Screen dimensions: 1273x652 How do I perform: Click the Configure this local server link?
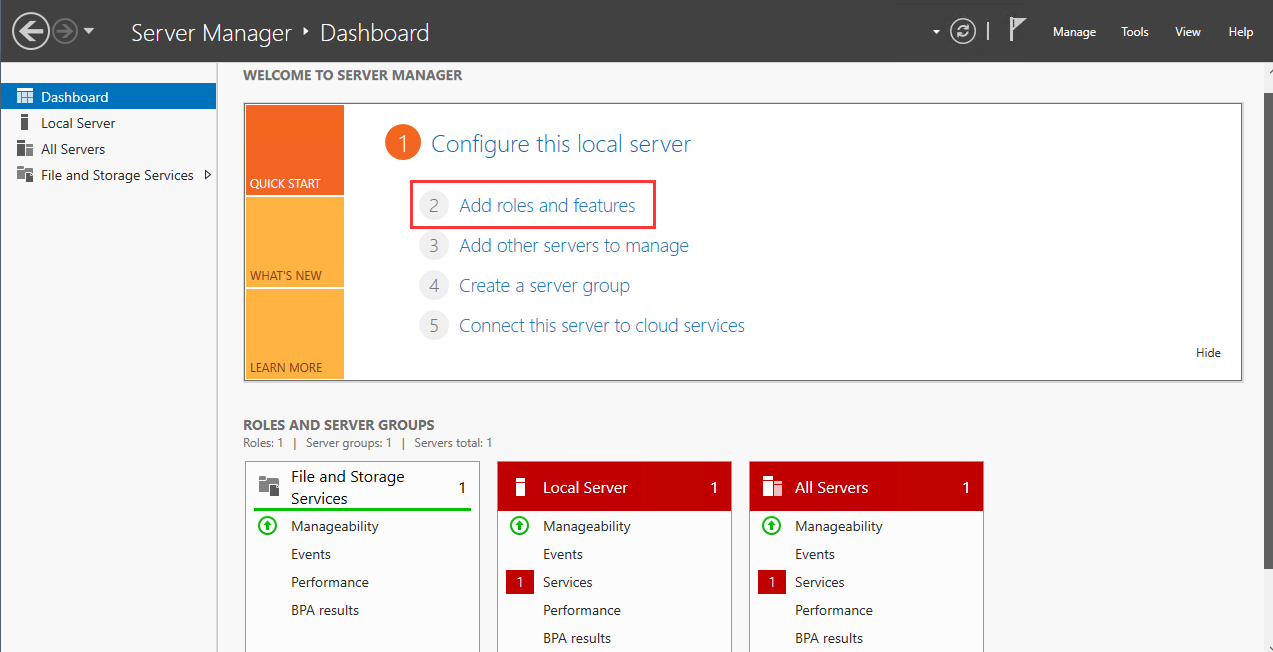(561, 144)
